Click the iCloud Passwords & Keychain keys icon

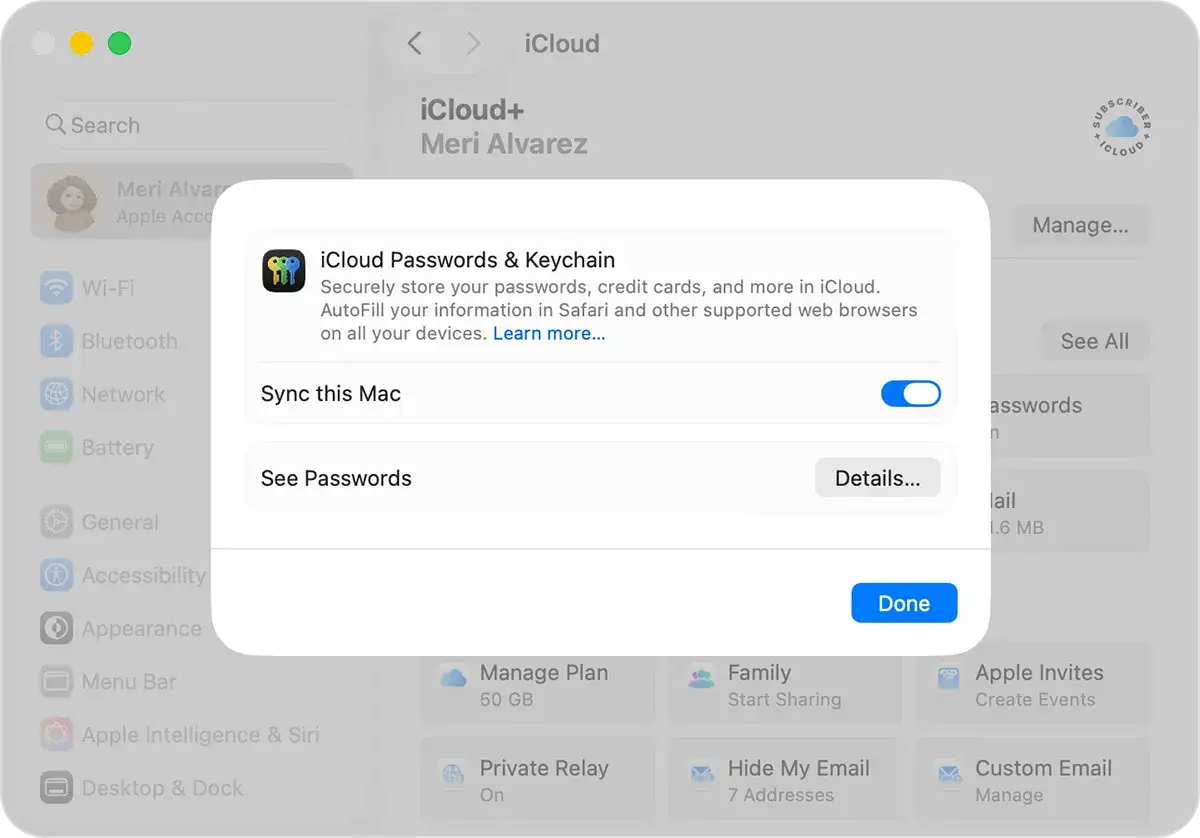click(284, 271)
